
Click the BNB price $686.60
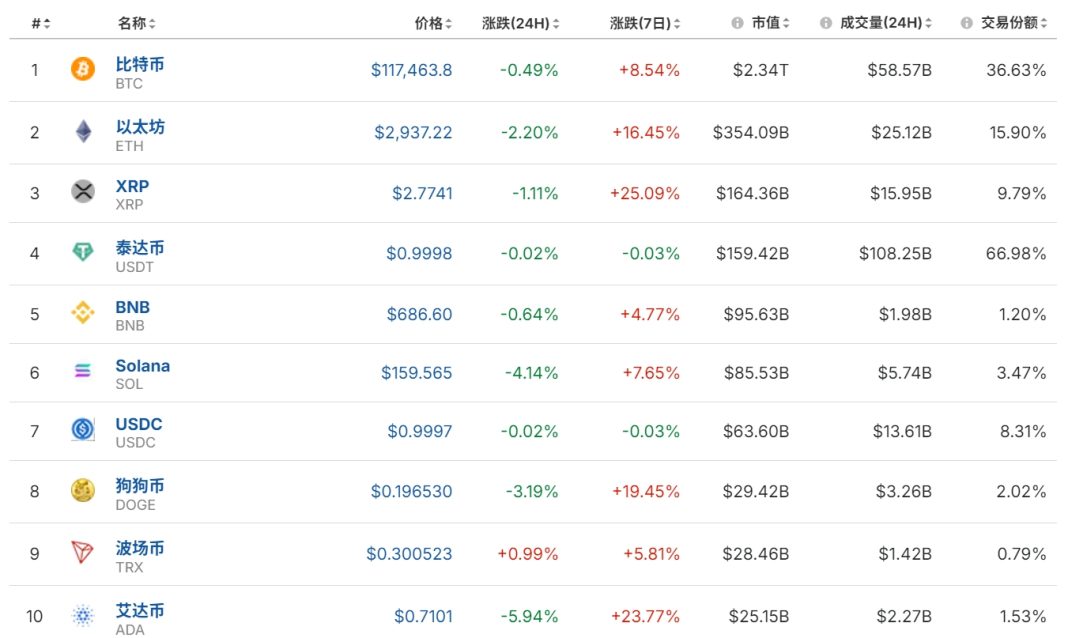(420, 314)
